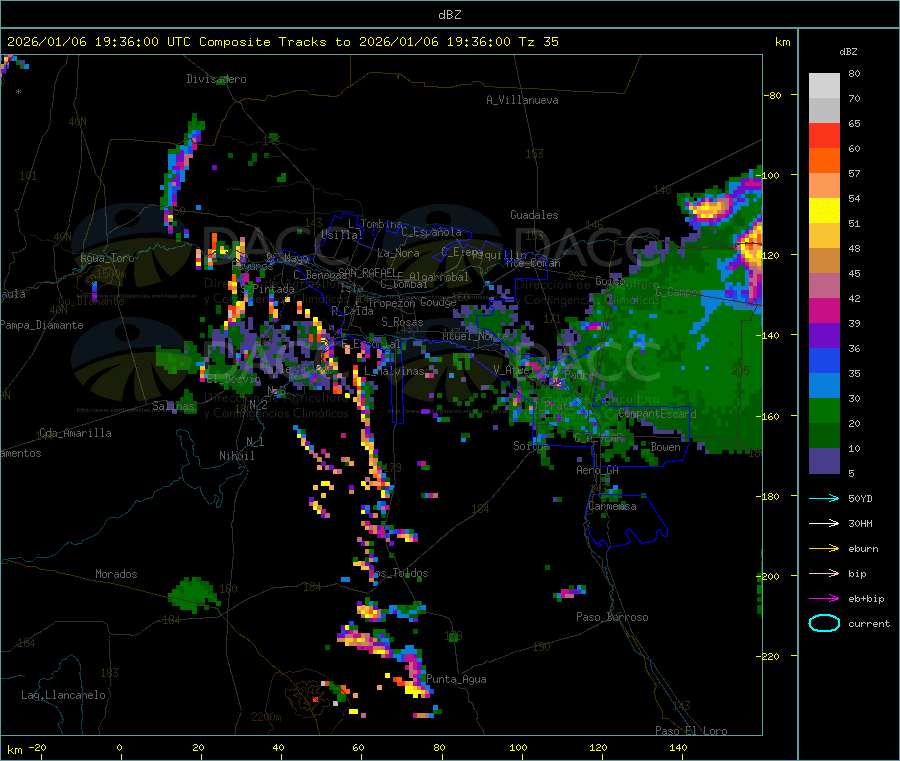900x761 pixels.
Task: Click the Morados place label
Action: coord(117,574)
